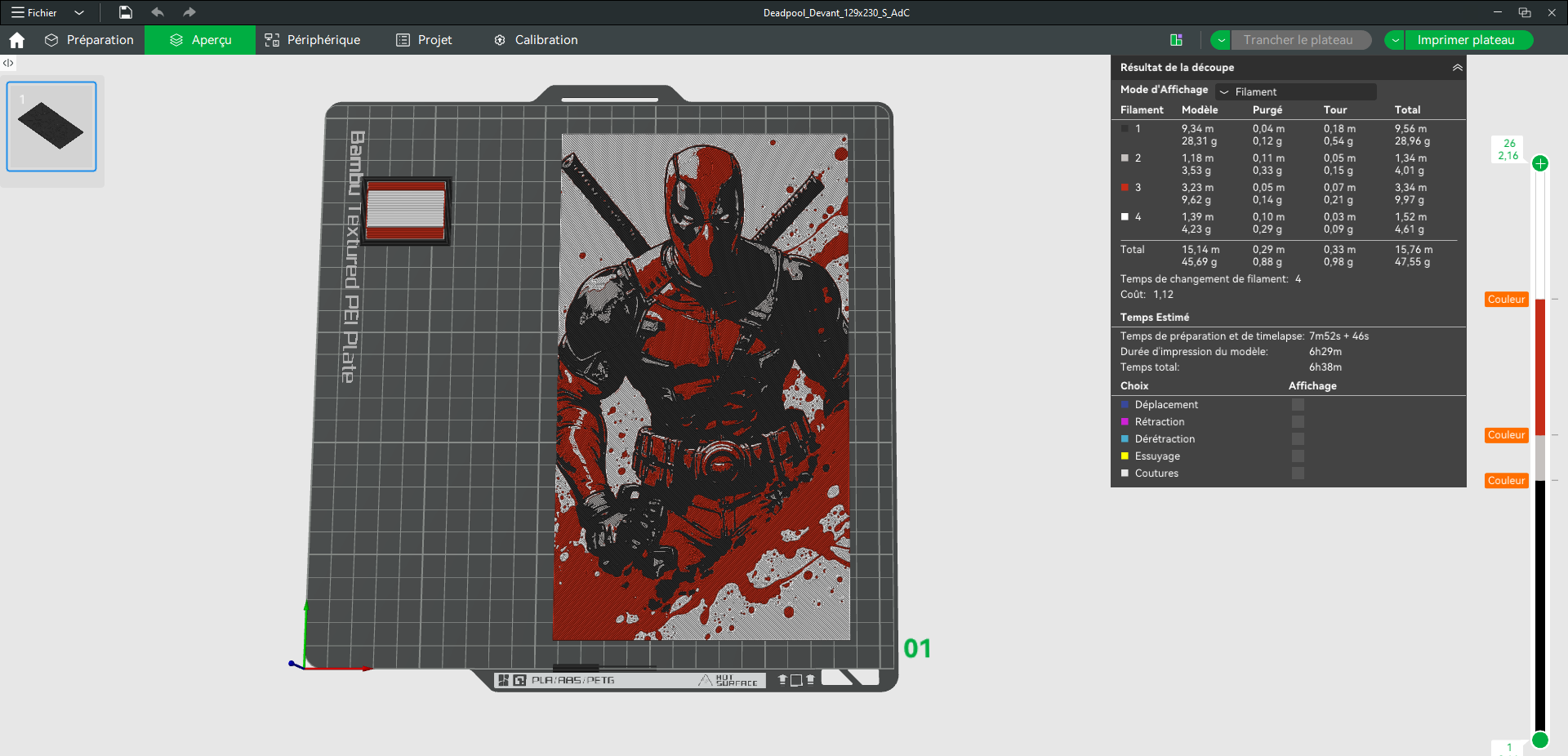The image size is (1568, 756).
Task: Click the total weight "47,55 g" value
Action: (1412, 262)
